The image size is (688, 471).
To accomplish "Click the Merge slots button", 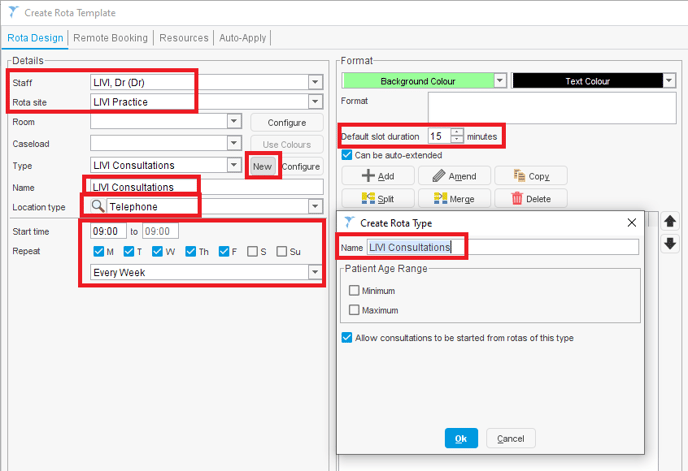I will pos(453,199).
